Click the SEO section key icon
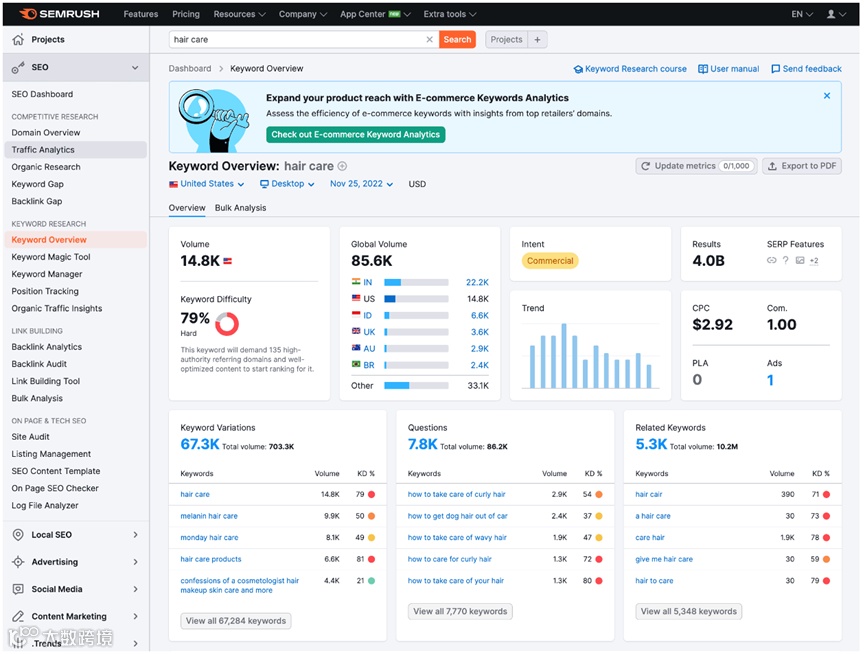 pos(18,67)
